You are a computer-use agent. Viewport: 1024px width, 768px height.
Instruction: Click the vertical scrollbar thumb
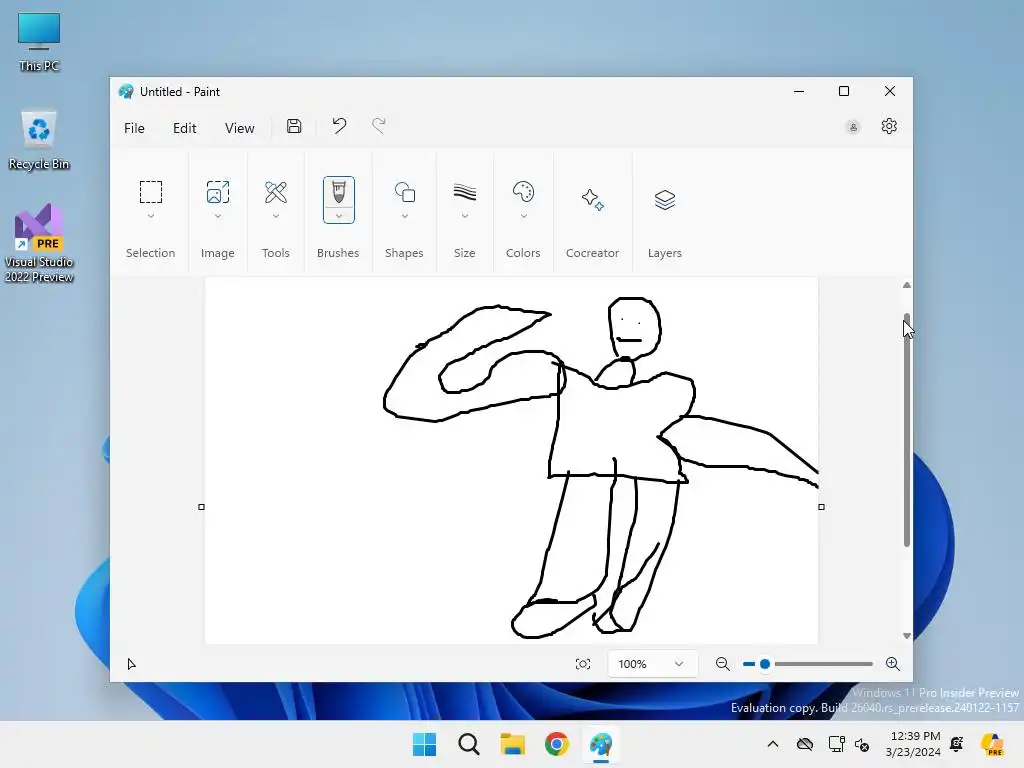coord(906,430)
